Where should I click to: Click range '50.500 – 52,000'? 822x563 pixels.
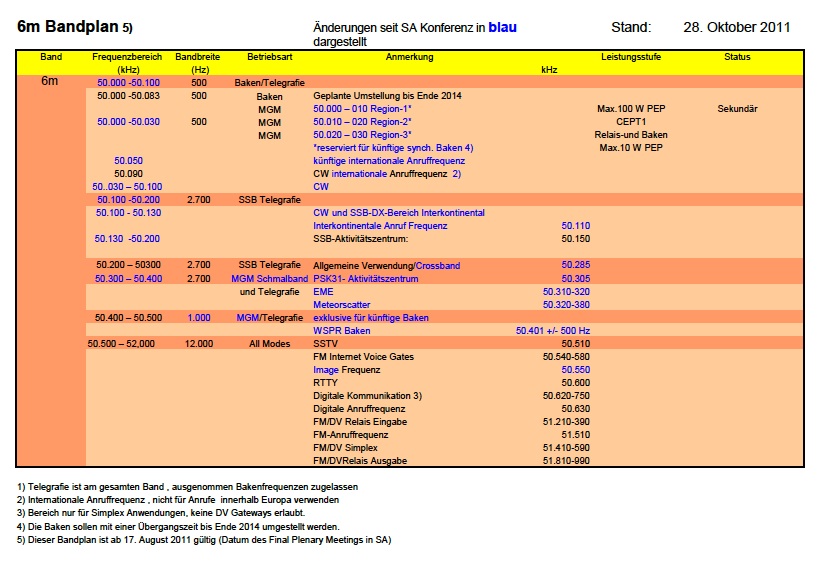click(x=121, y=344)
